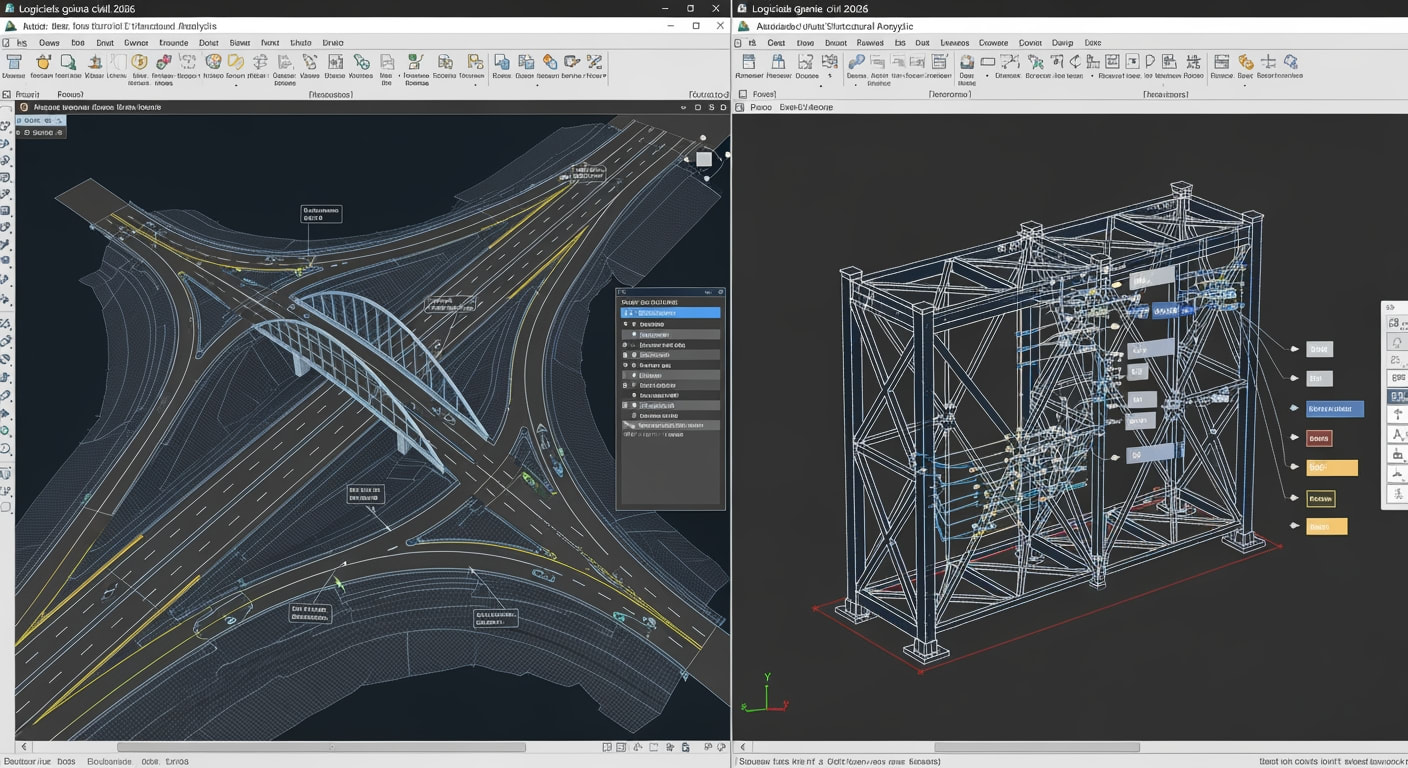The width and height of the screenshot is (1408, 768).
Task: Click the colorful globe icon in left ribbon
Action: tap(213, 62)
